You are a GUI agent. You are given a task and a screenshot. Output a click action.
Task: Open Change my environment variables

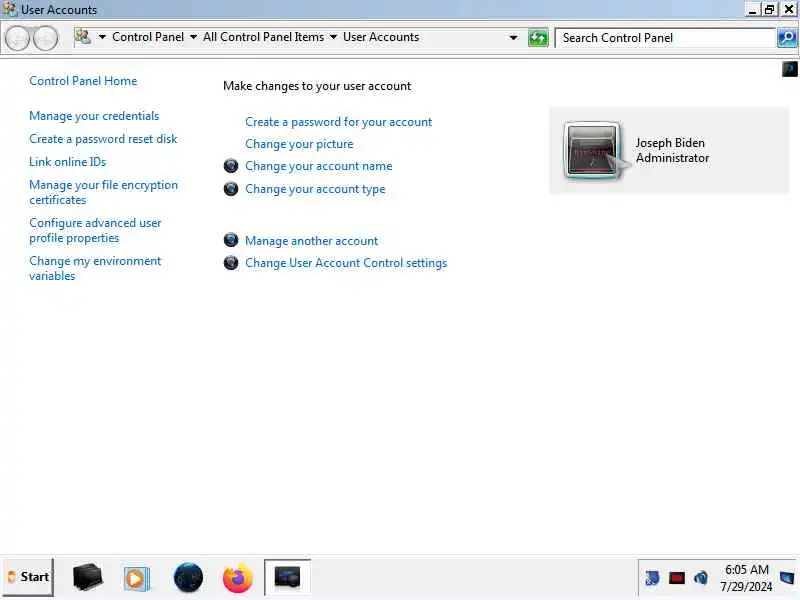click(x=95, y=268)
